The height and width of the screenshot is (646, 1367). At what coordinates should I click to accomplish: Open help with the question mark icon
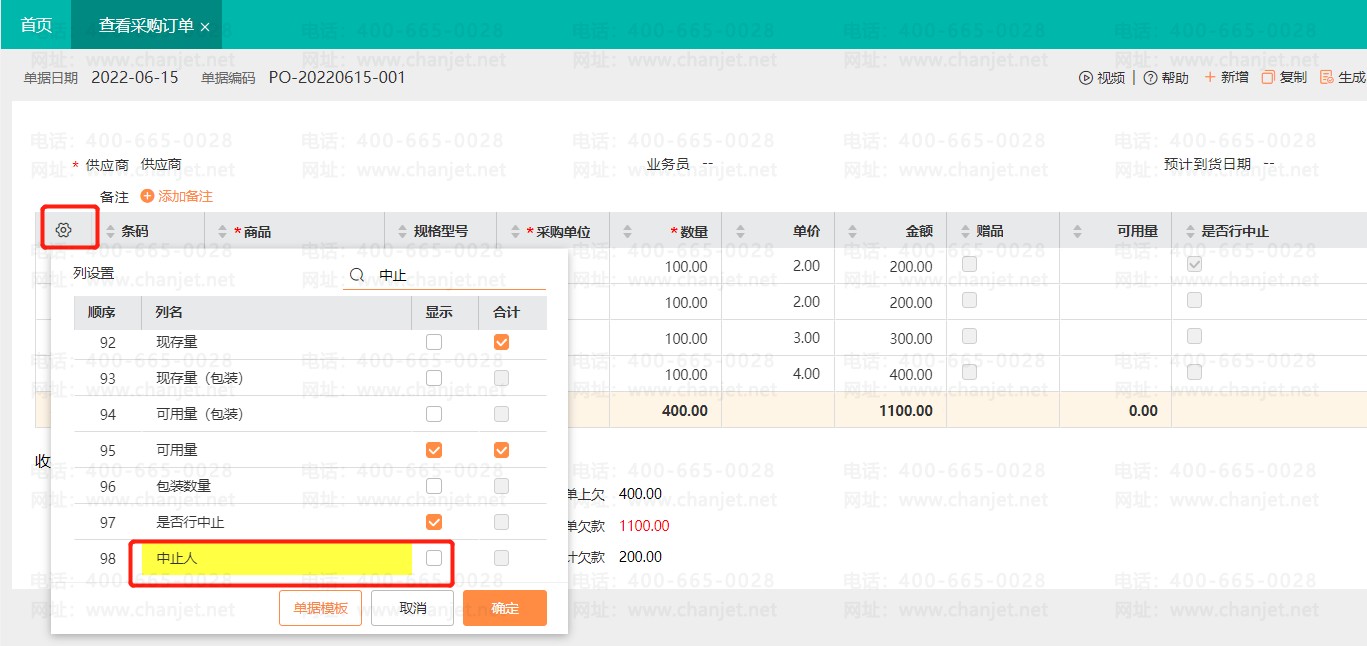click(x=1150, y=78)
